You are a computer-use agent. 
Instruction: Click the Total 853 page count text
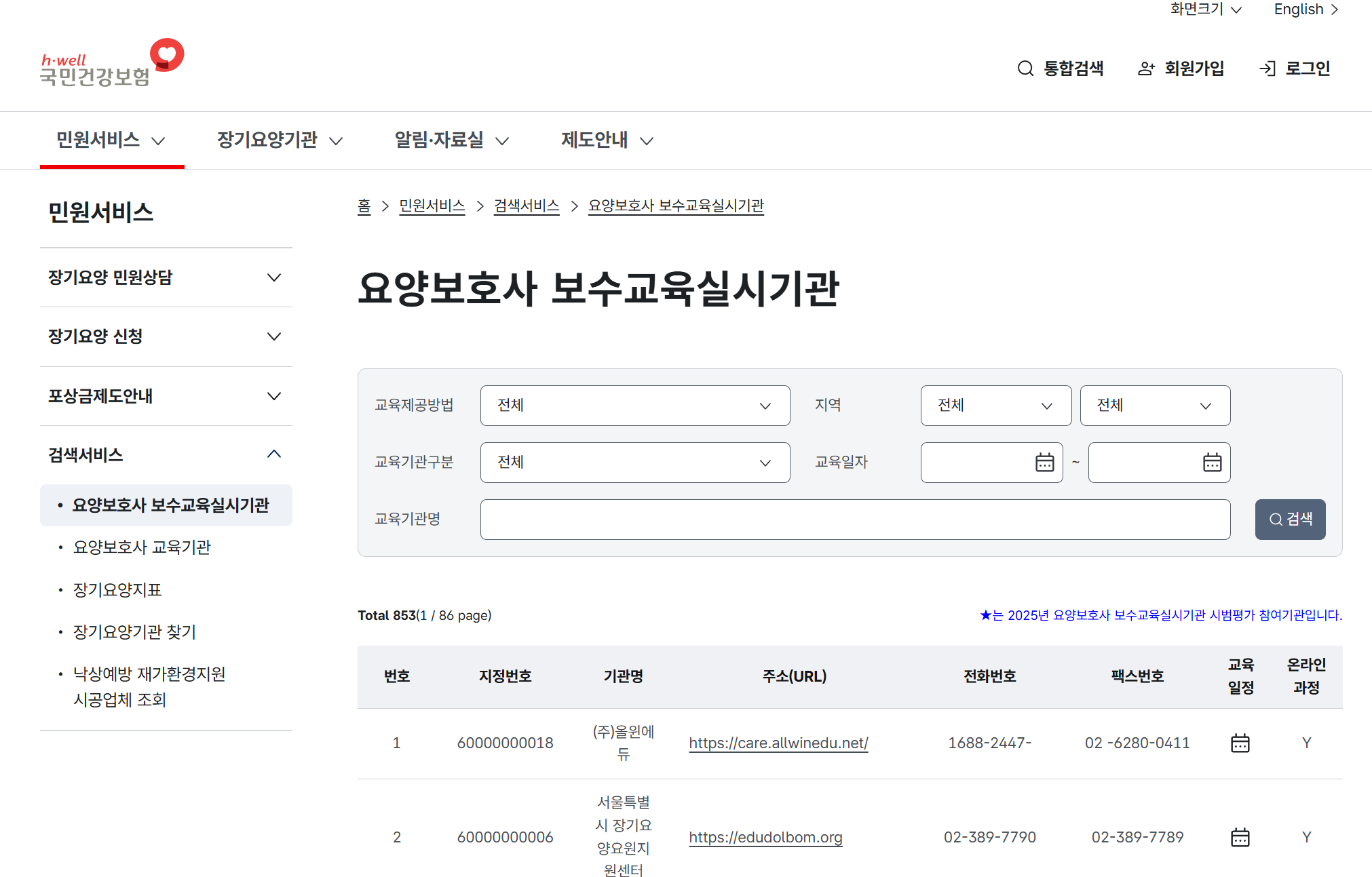[424, 615]
